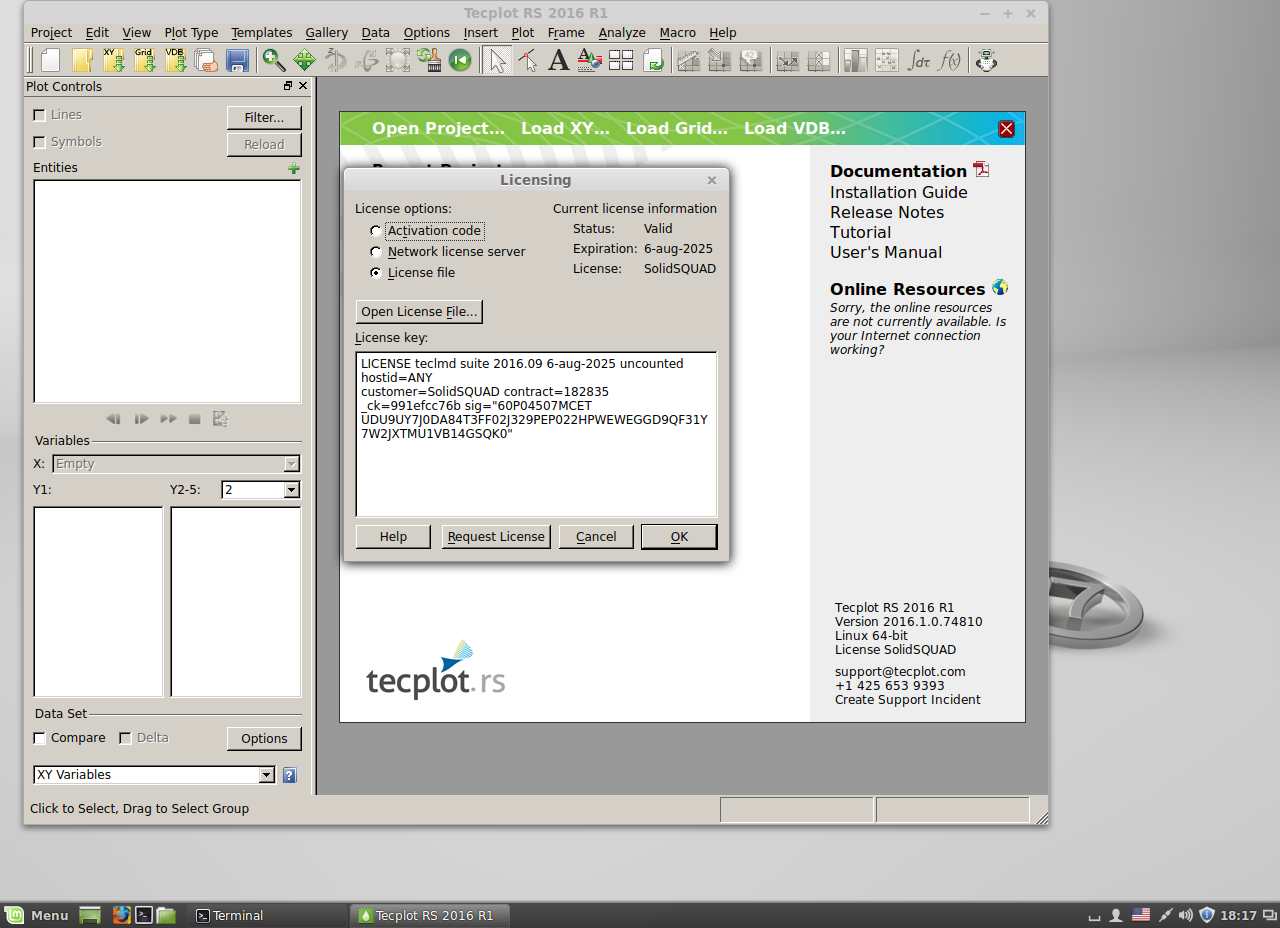Click the redraw brush toolbar icon
This screenshot has width=1280, height=928.
(x=429, y=60)
